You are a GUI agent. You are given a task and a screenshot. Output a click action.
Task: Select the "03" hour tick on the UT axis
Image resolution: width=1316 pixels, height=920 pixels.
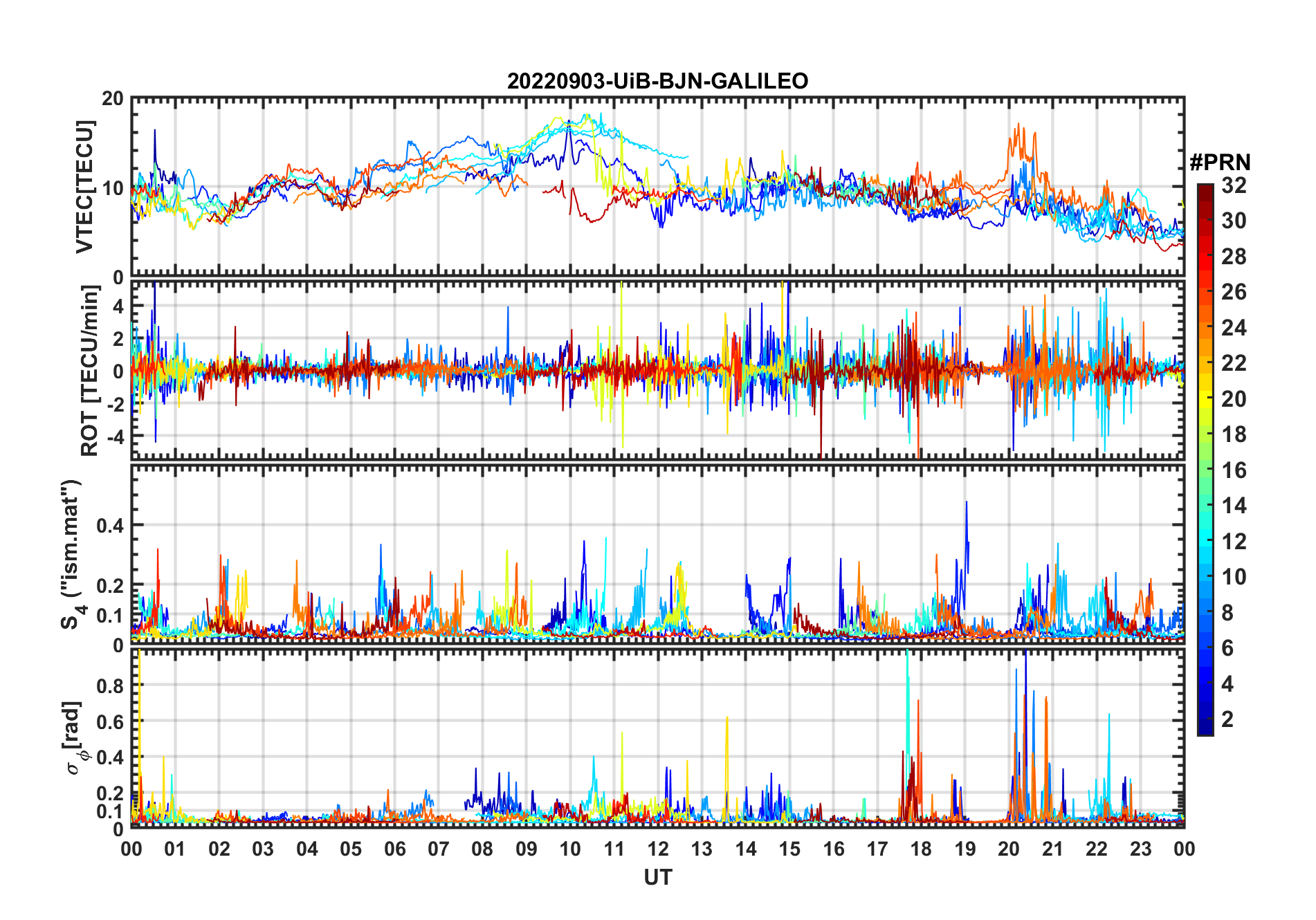tap(263, 849)
